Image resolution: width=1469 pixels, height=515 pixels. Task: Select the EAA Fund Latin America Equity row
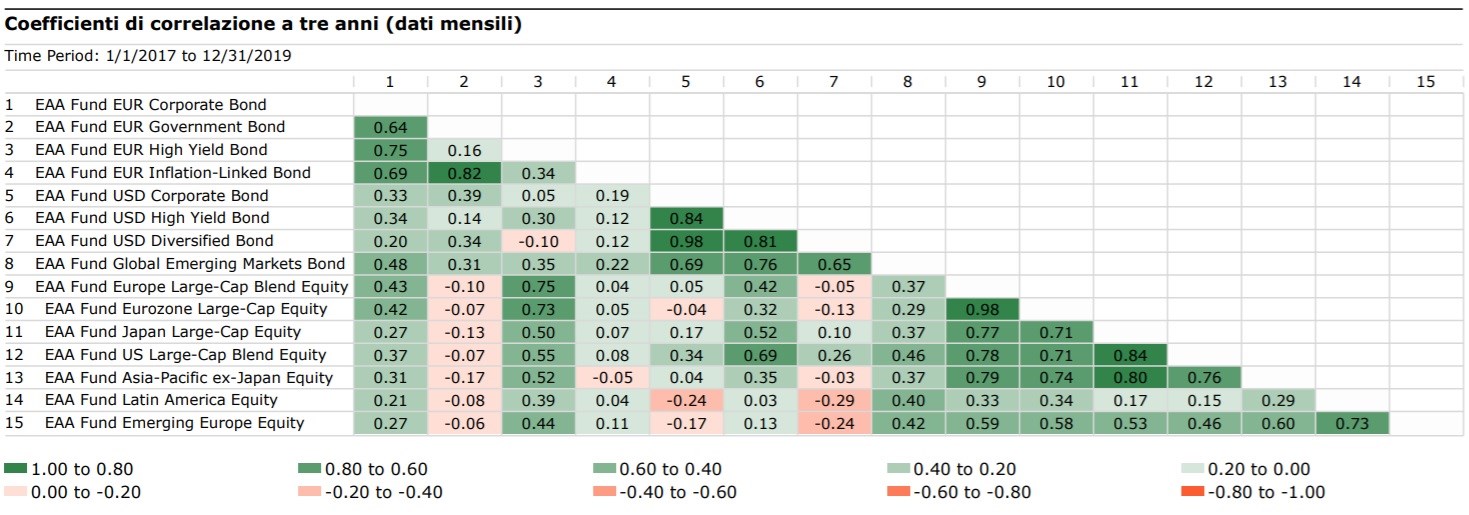tap(161, 400)
